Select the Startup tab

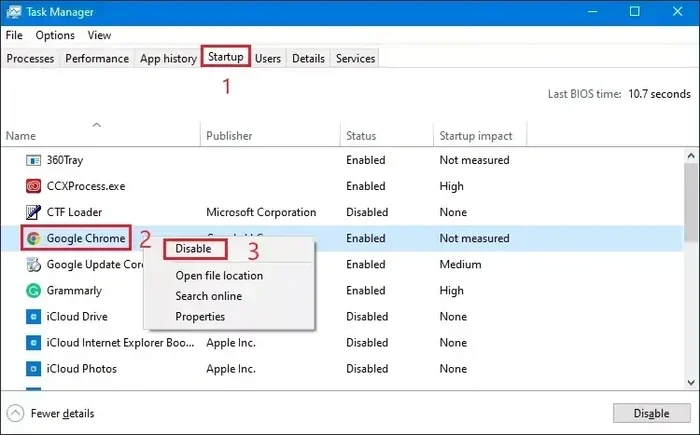tap(225, 57)
